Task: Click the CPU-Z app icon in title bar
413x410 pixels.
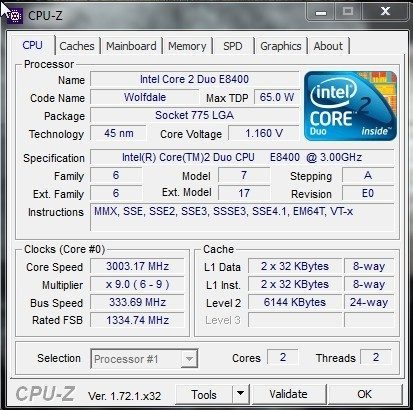Action: [x=14, y=15]
